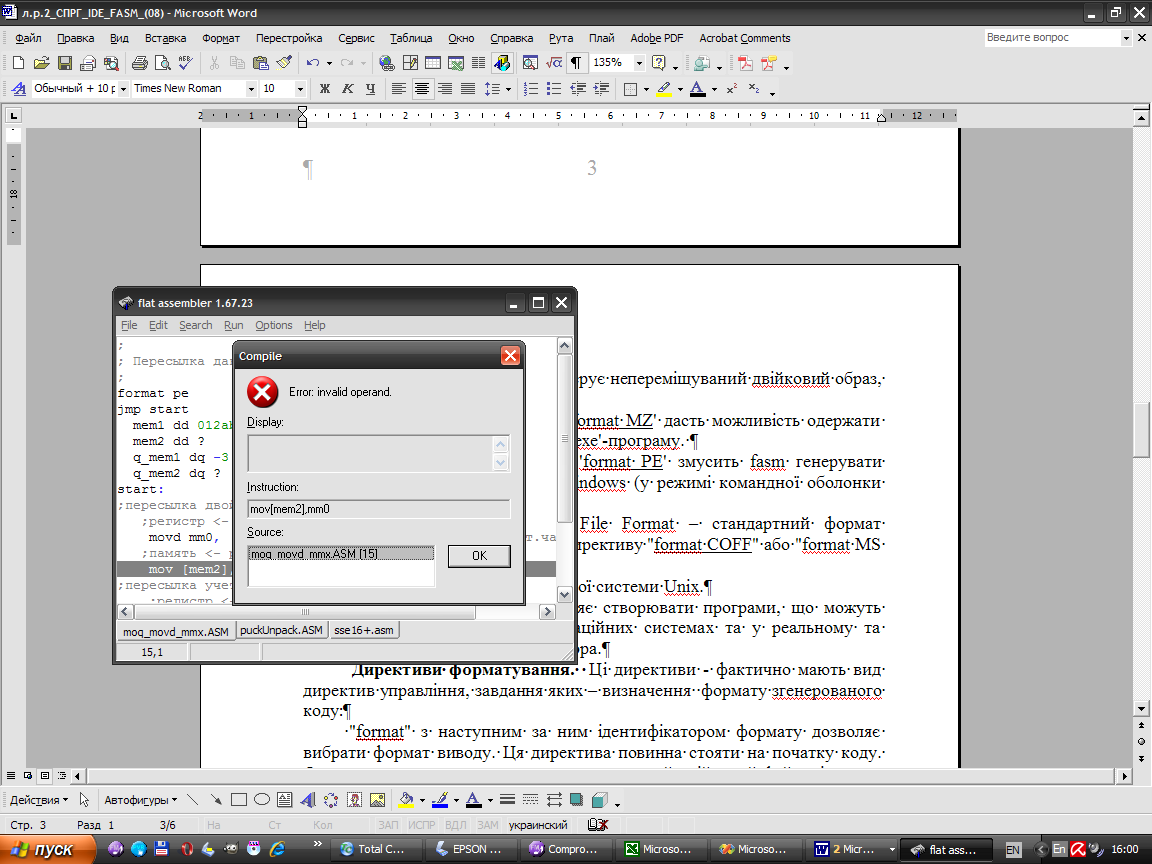1152x864 pixels.
Task: Toggle align left paragraph button
Action: point(398,89)
